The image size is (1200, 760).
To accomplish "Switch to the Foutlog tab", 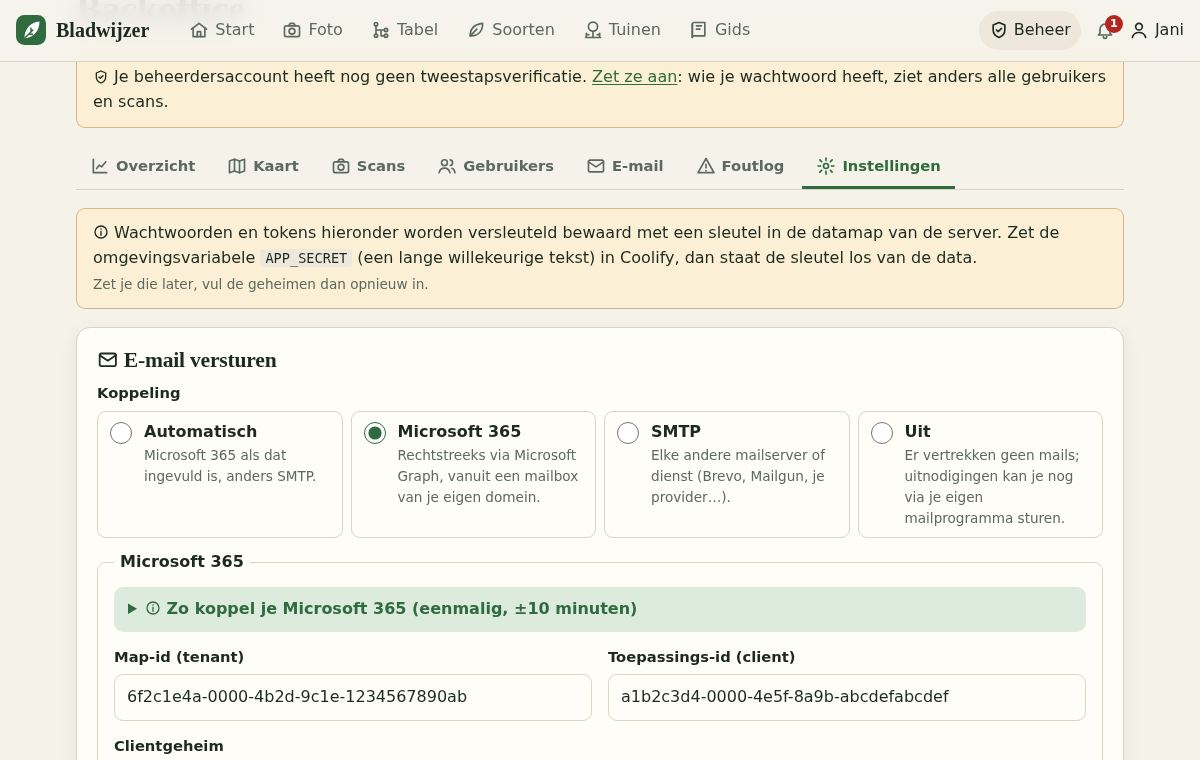I will click(x=741, y=166).
